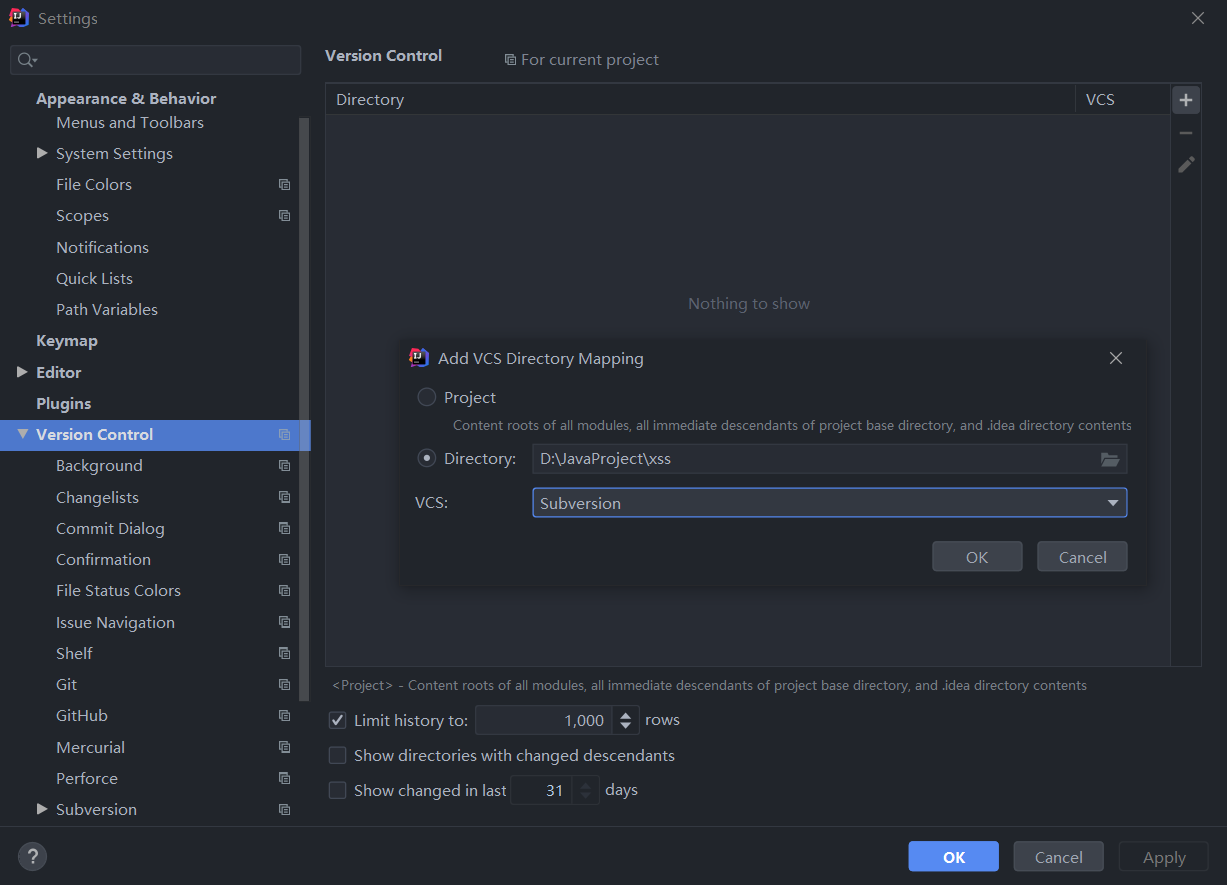Image resolution: width=1227 pixels, height=885 pixels.
Task: Expand the Subversion tree node
Action: click(x=42, y=809)
